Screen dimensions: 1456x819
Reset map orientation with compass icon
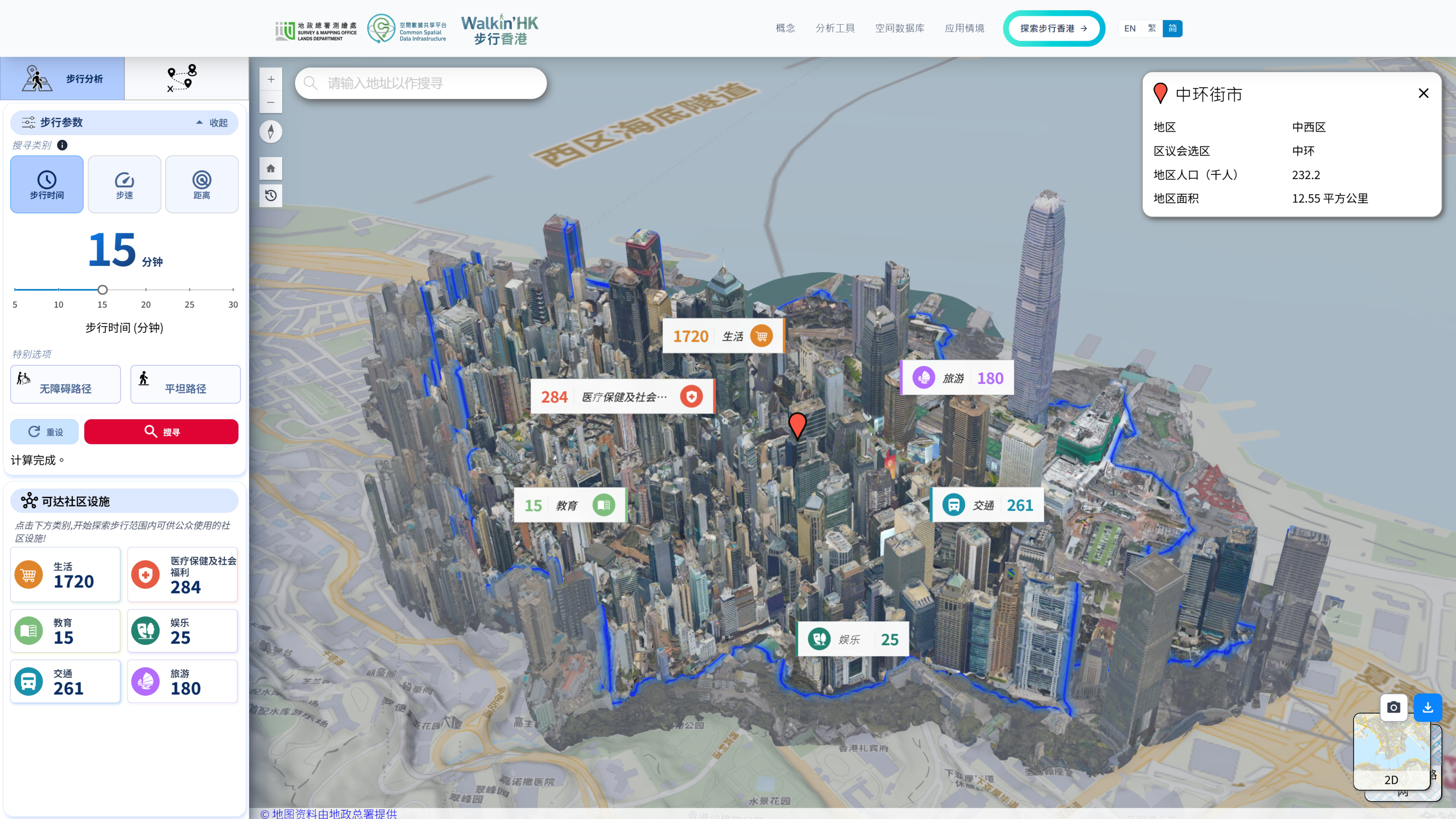tap(271, 132)
